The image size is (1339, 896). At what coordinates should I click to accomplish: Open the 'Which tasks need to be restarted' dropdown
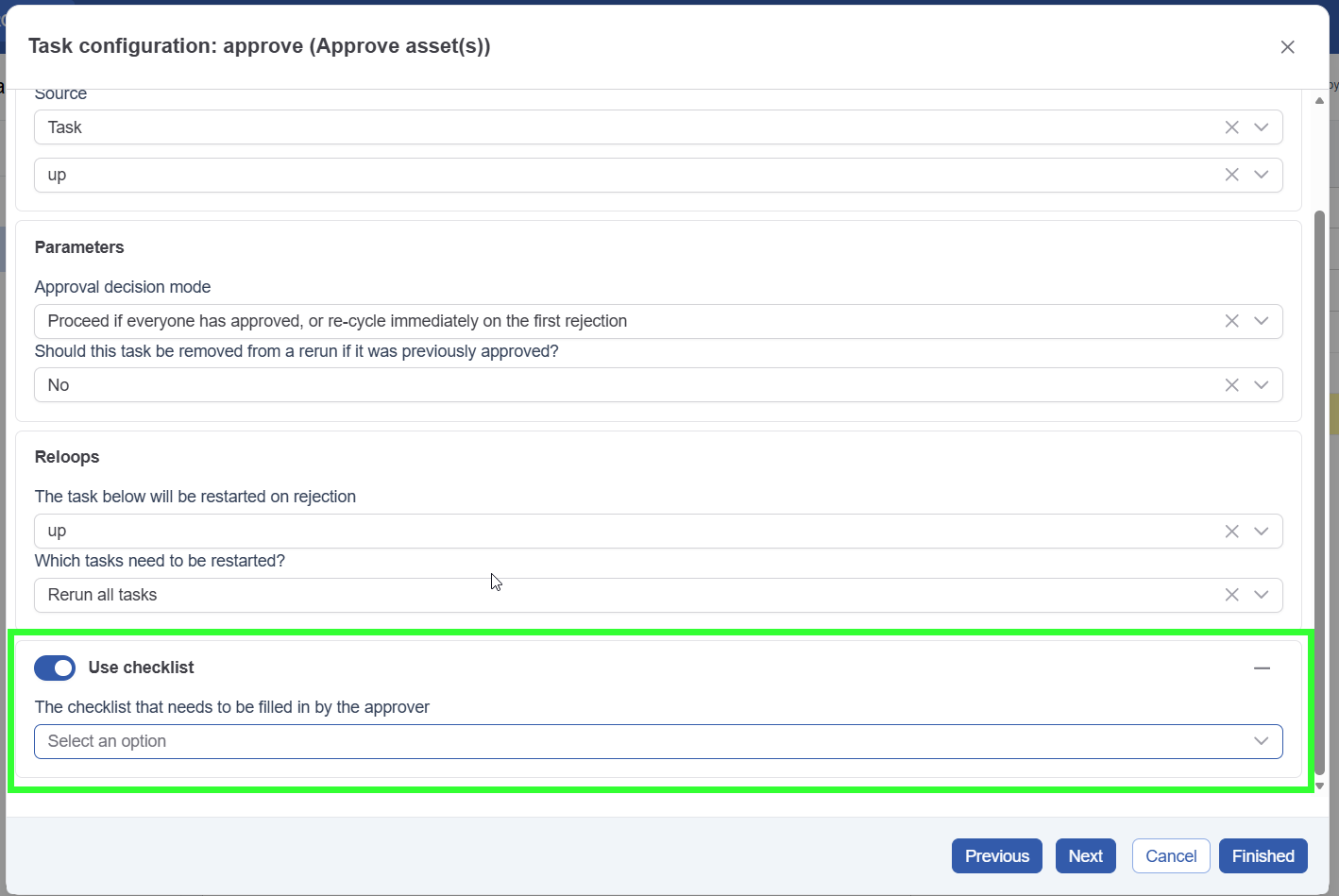point(1261,595)
